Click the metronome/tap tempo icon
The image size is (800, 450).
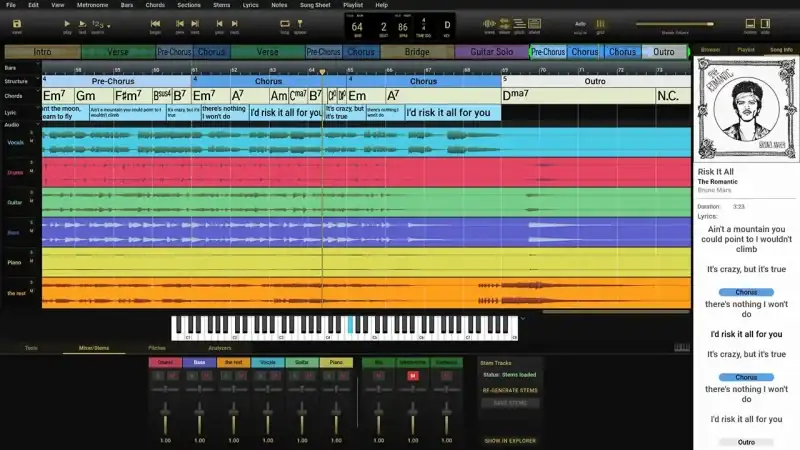click(300, 23)
